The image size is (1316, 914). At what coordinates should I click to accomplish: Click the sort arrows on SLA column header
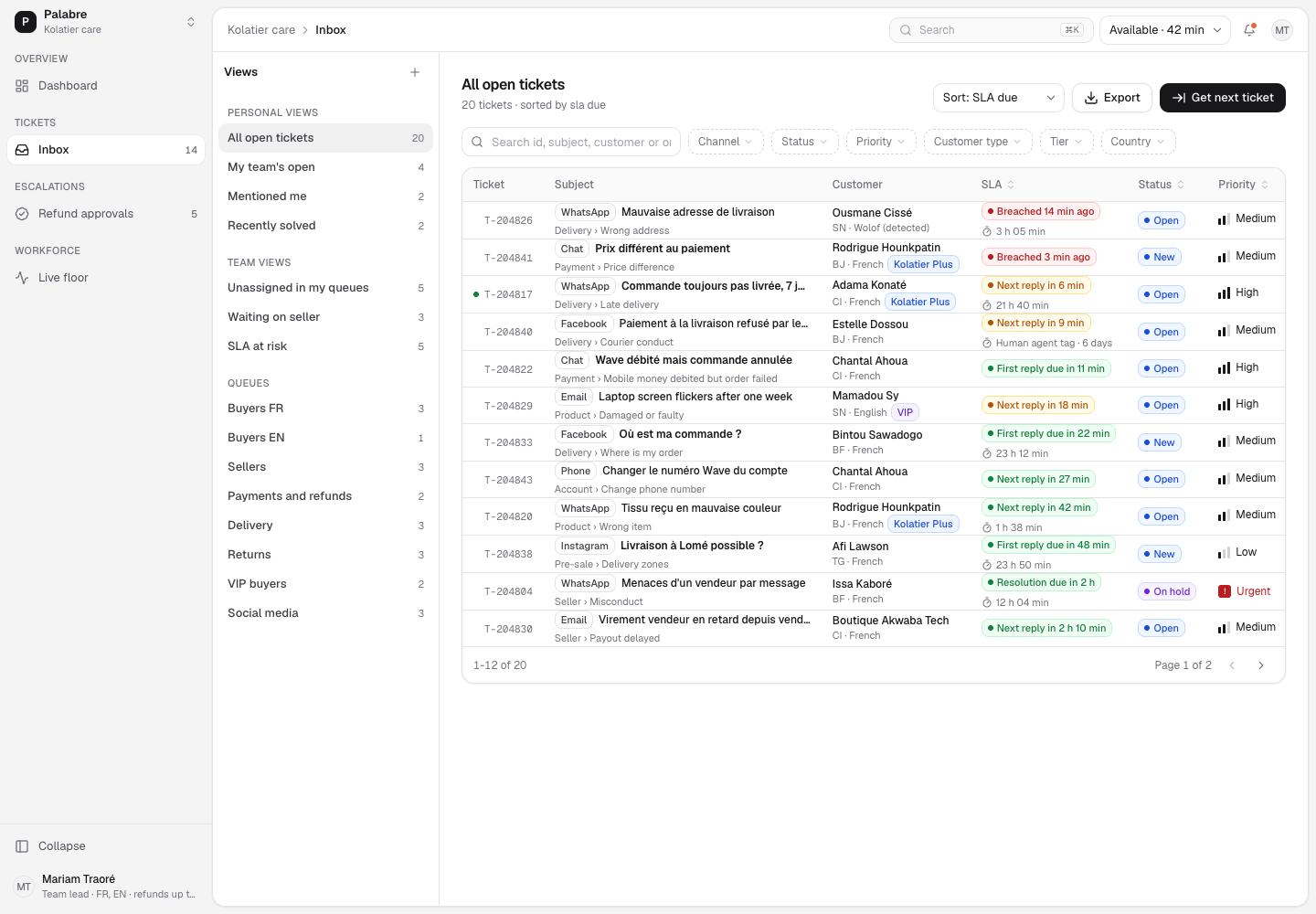click(1011, 185)
